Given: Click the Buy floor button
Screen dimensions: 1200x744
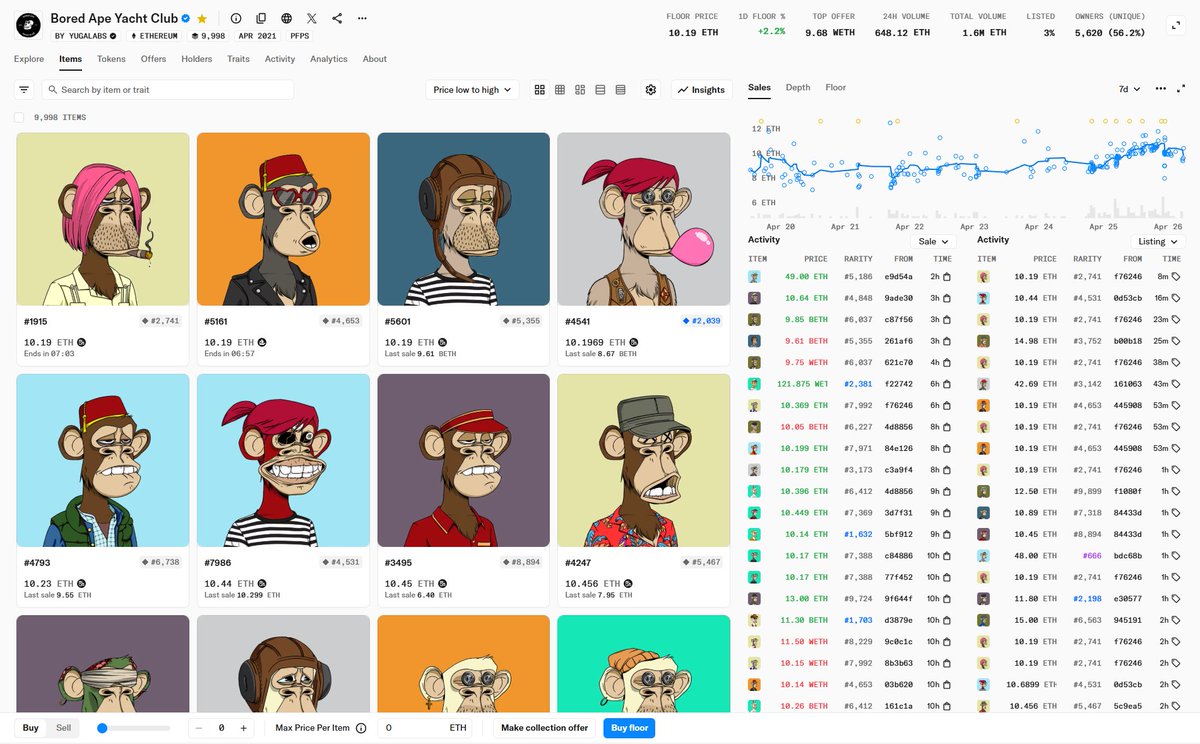Looking at the screenshot, I should click(x=630, y=728).
